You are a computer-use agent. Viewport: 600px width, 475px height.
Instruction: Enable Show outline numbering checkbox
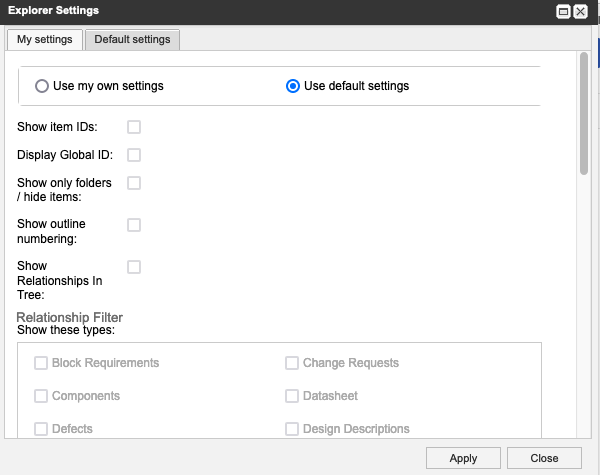pyautogui.click(x=134, y=225)
